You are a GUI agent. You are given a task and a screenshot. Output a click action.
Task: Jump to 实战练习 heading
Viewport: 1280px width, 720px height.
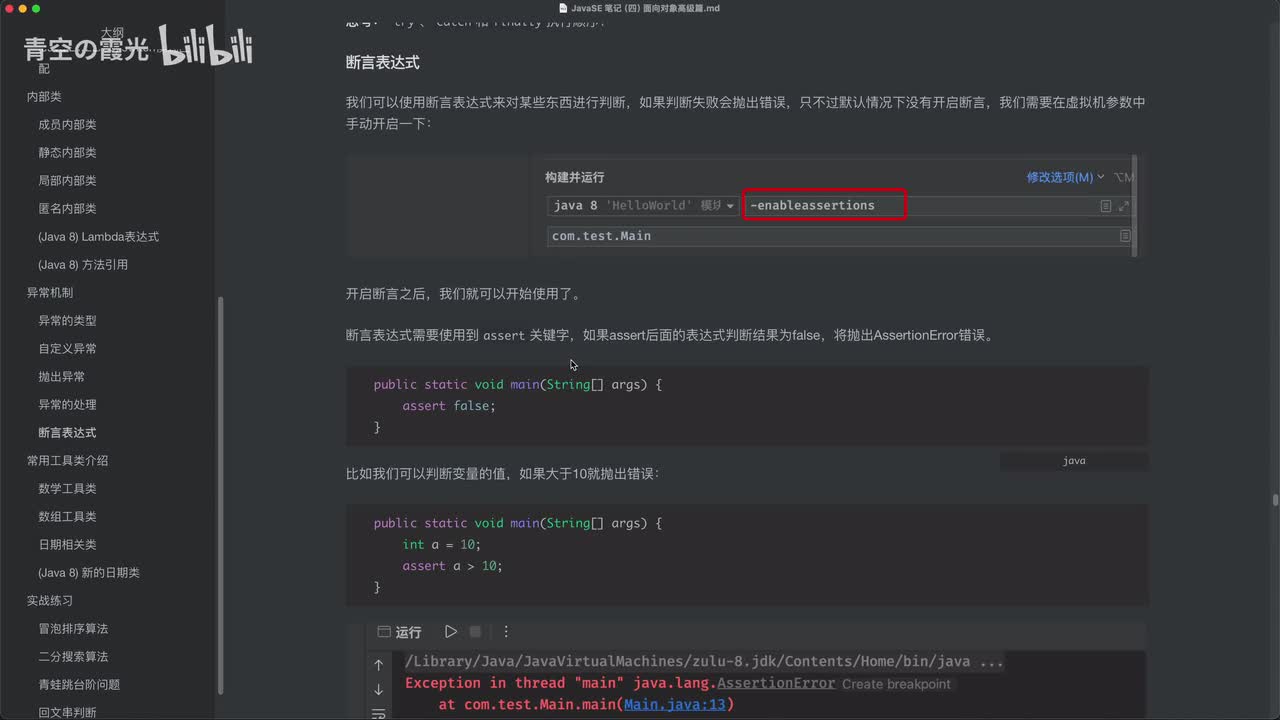click(x=50, y=601)
